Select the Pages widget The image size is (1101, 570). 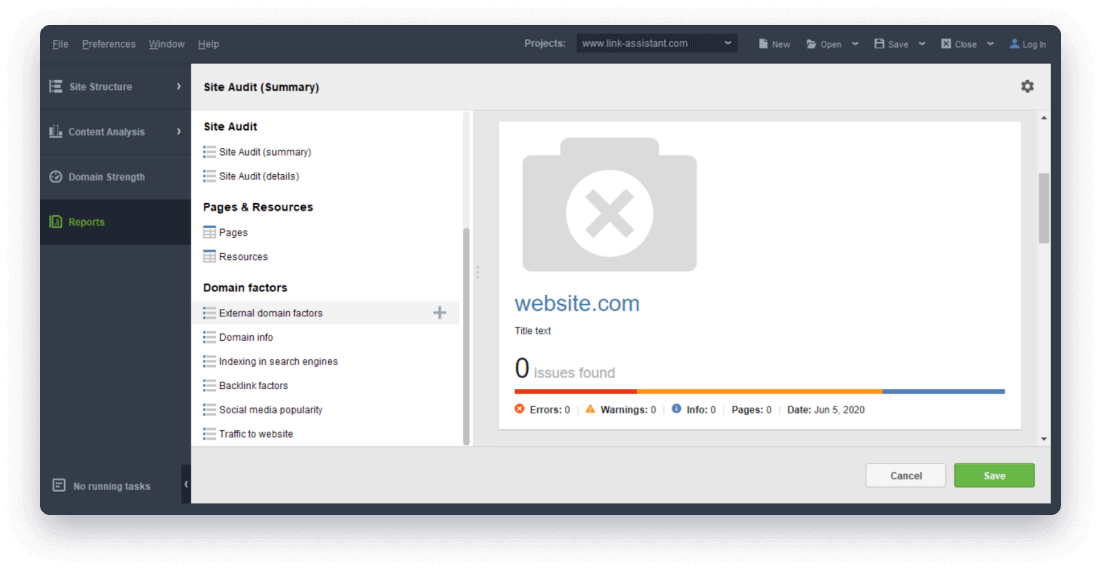325,232
